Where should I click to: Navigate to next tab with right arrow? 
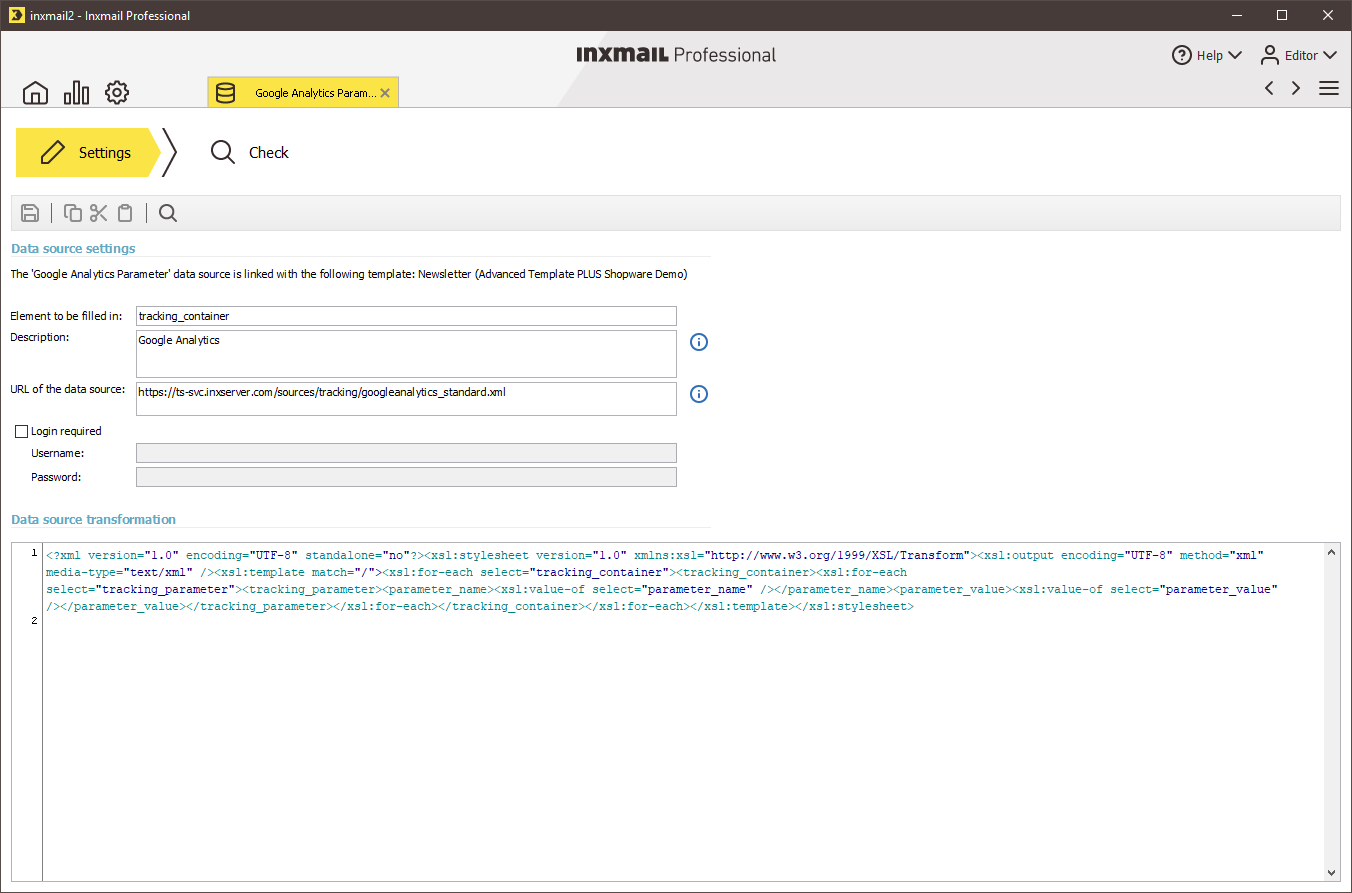pyautogui.click(x=1296, y=88)
